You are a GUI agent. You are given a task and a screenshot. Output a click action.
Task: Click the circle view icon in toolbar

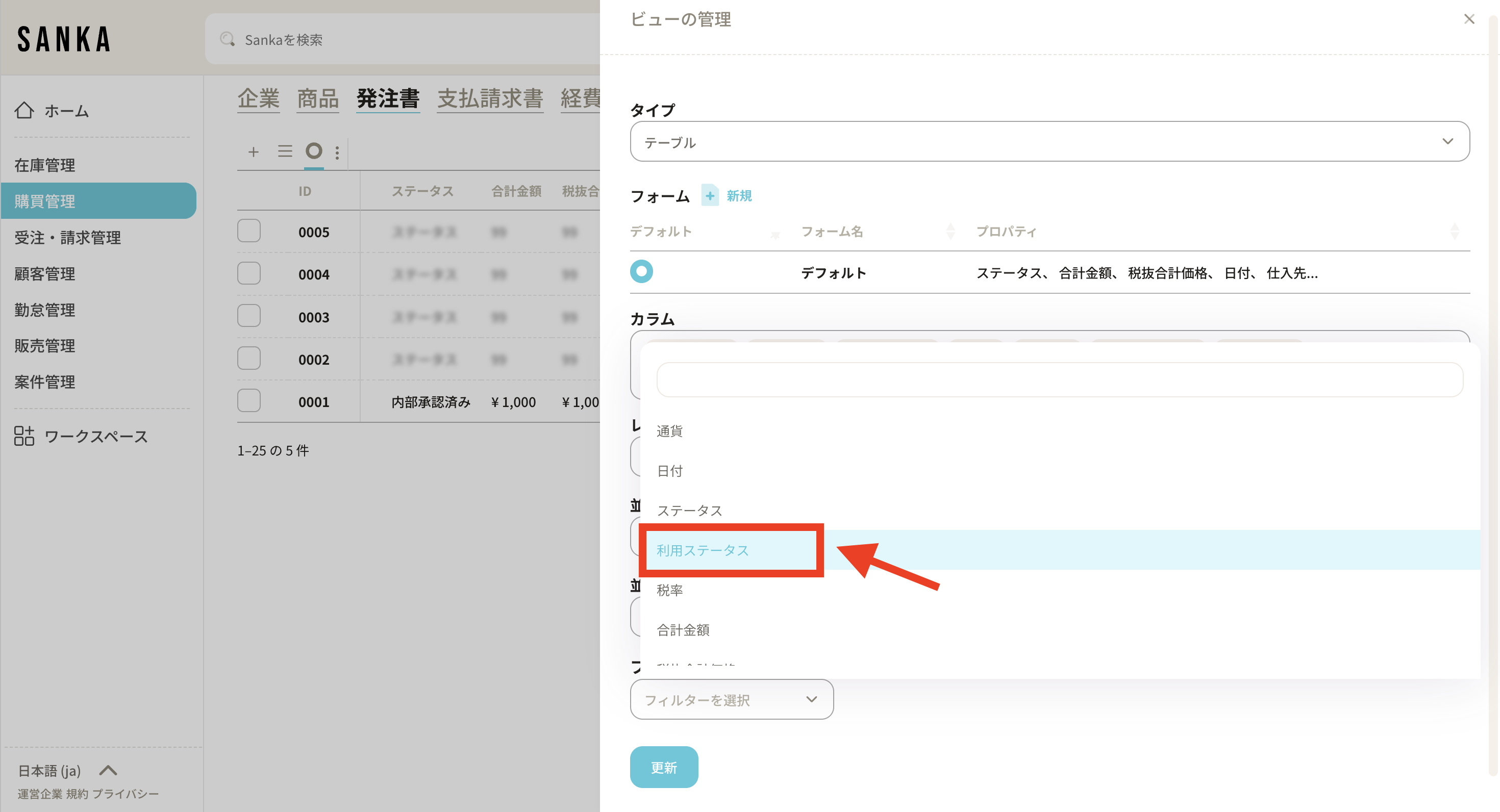(314, 151)
